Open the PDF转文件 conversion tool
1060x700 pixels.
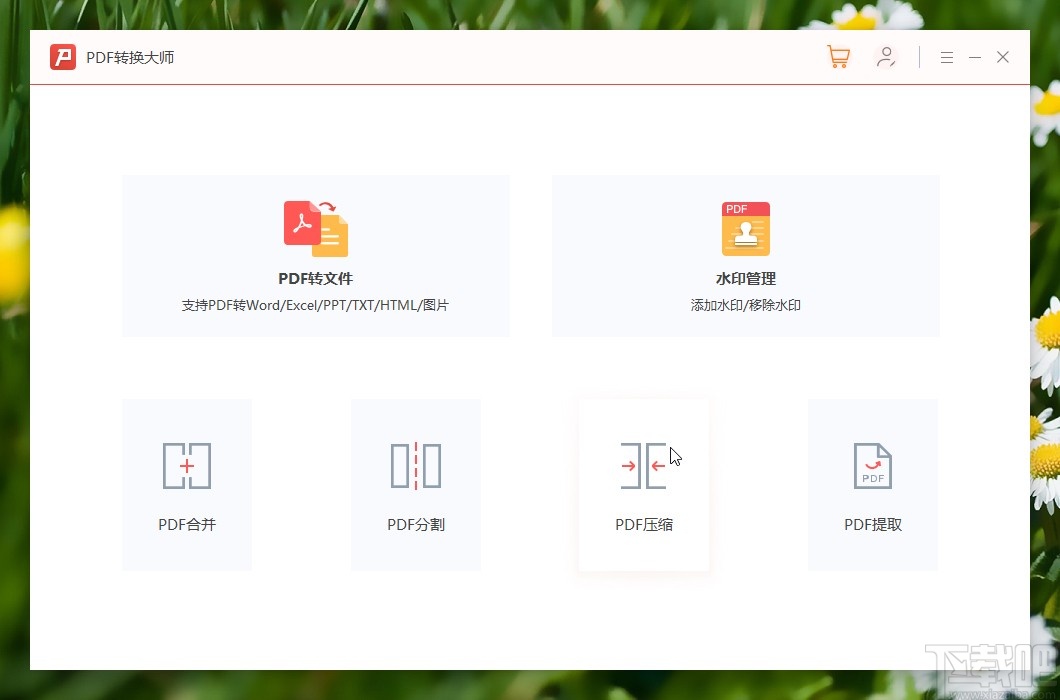click(315, 255)
